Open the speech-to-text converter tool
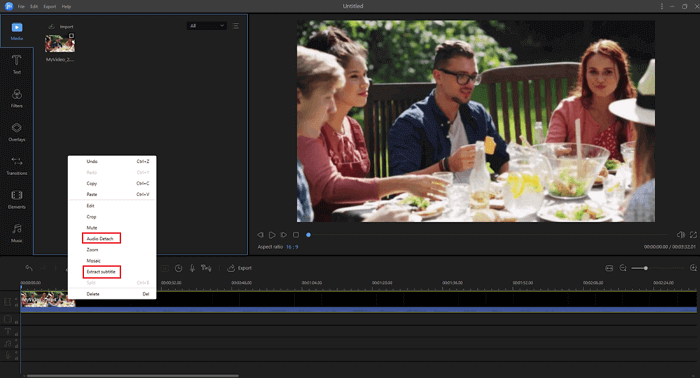Image resolution: width=700 pixels, height=378 pixels. 206,268
